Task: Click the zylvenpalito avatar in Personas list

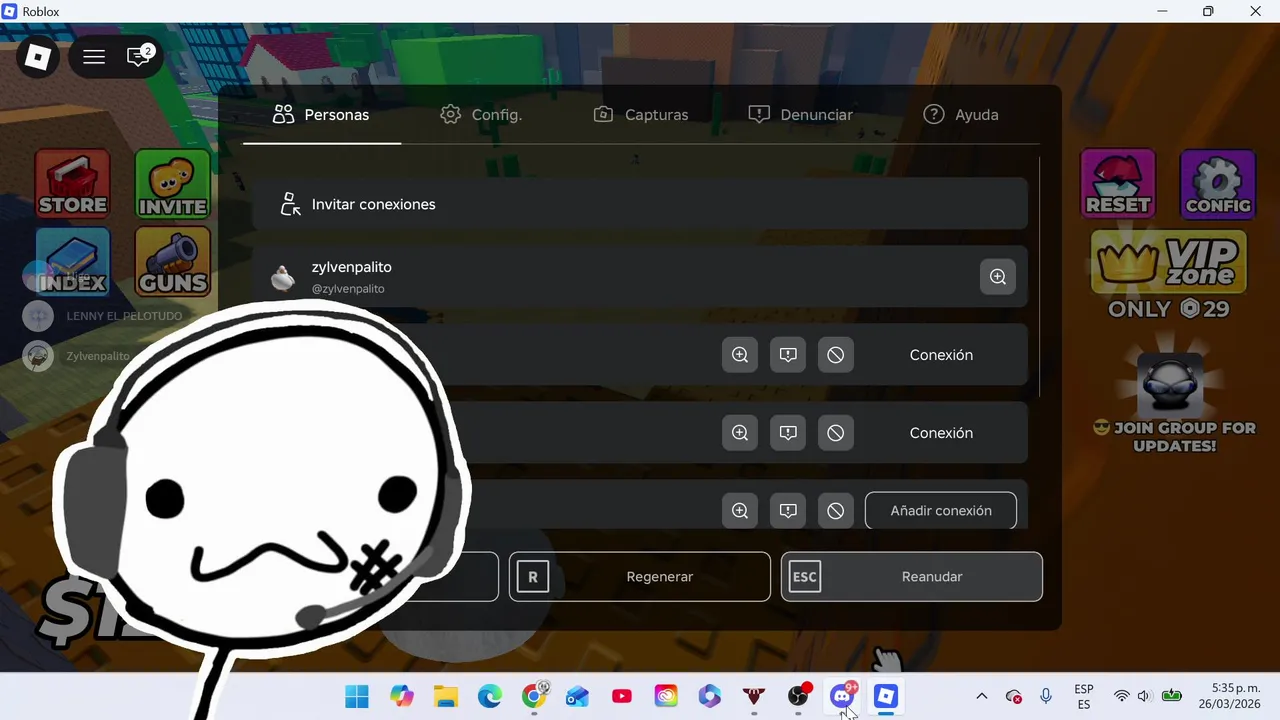Action: [283, 278]
